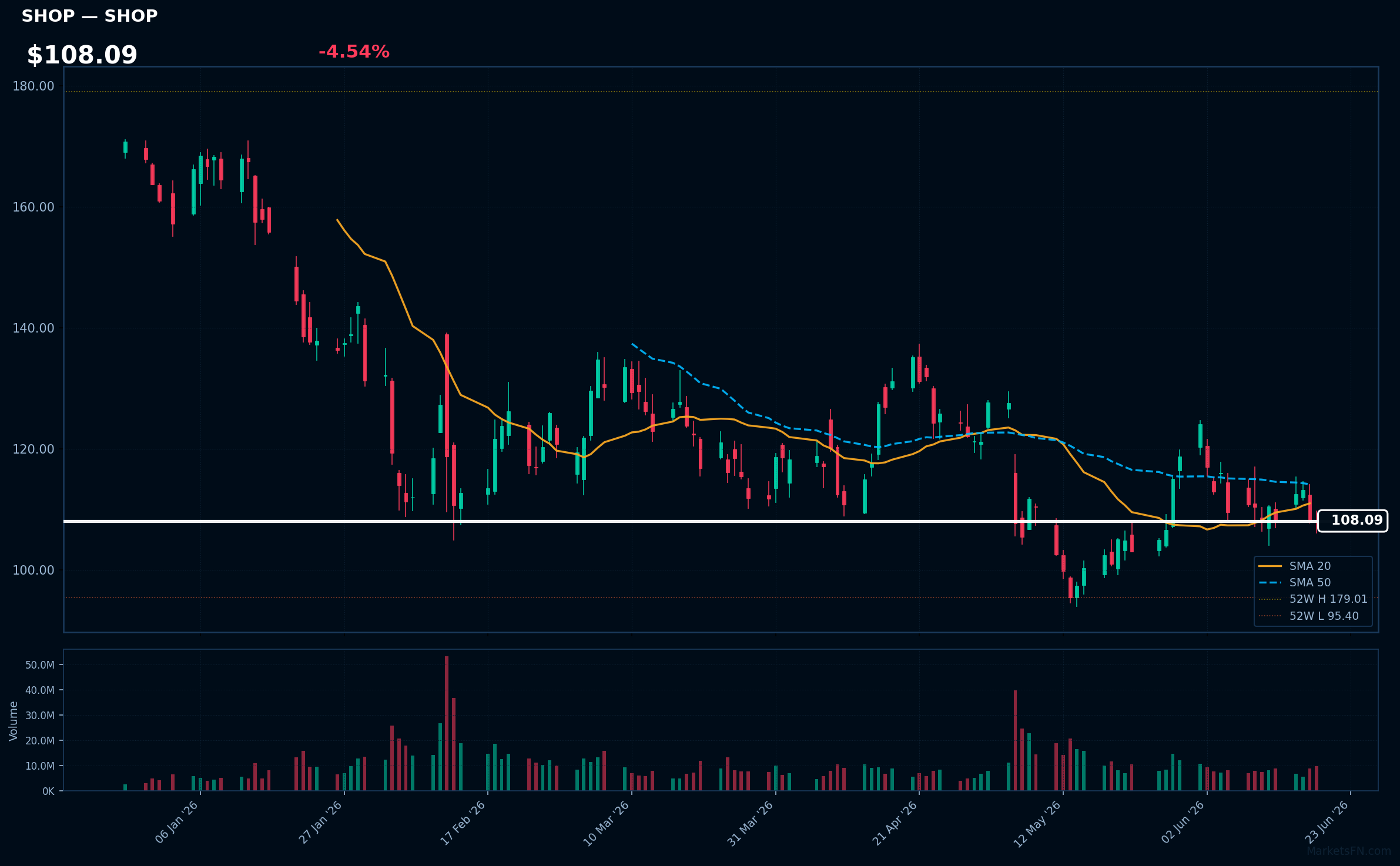
Task: Click the "0K" volume axis label
Action: [48, 791]
